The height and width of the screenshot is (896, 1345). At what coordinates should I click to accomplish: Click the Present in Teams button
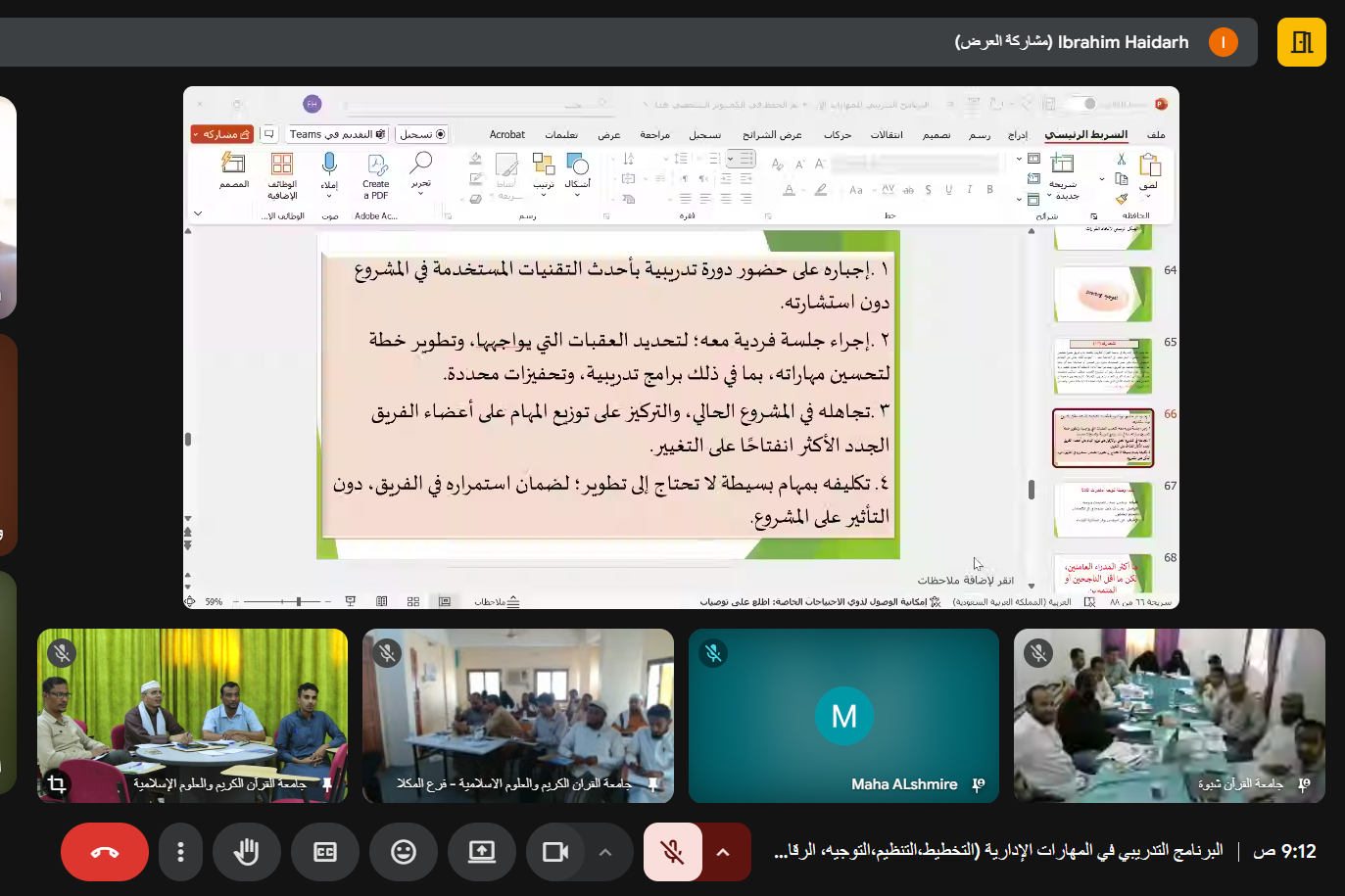pyautogui.click(x=338, y=134)
